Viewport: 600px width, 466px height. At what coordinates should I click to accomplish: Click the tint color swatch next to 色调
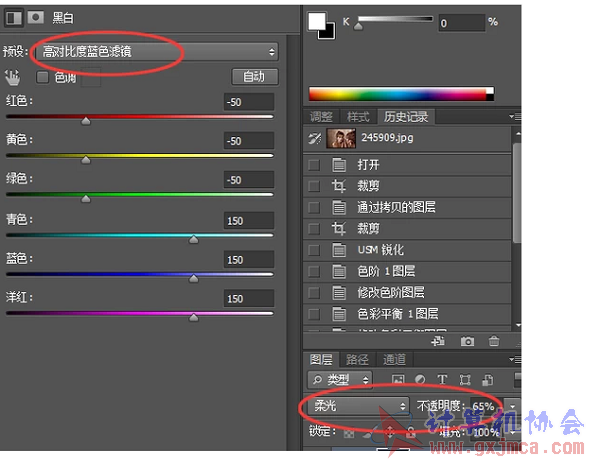coord(91,77)
